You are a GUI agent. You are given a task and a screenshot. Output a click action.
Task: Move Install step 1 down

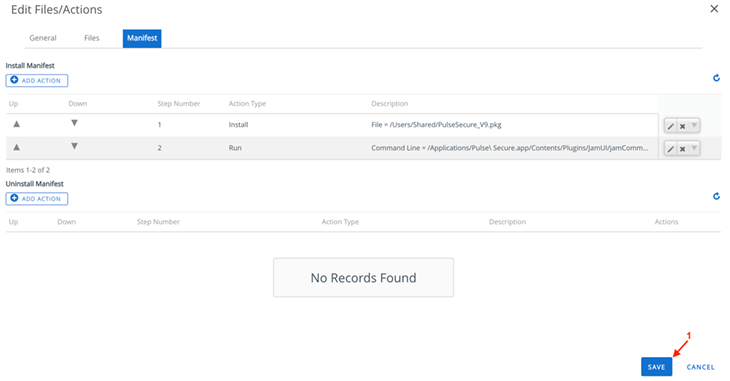74,123
